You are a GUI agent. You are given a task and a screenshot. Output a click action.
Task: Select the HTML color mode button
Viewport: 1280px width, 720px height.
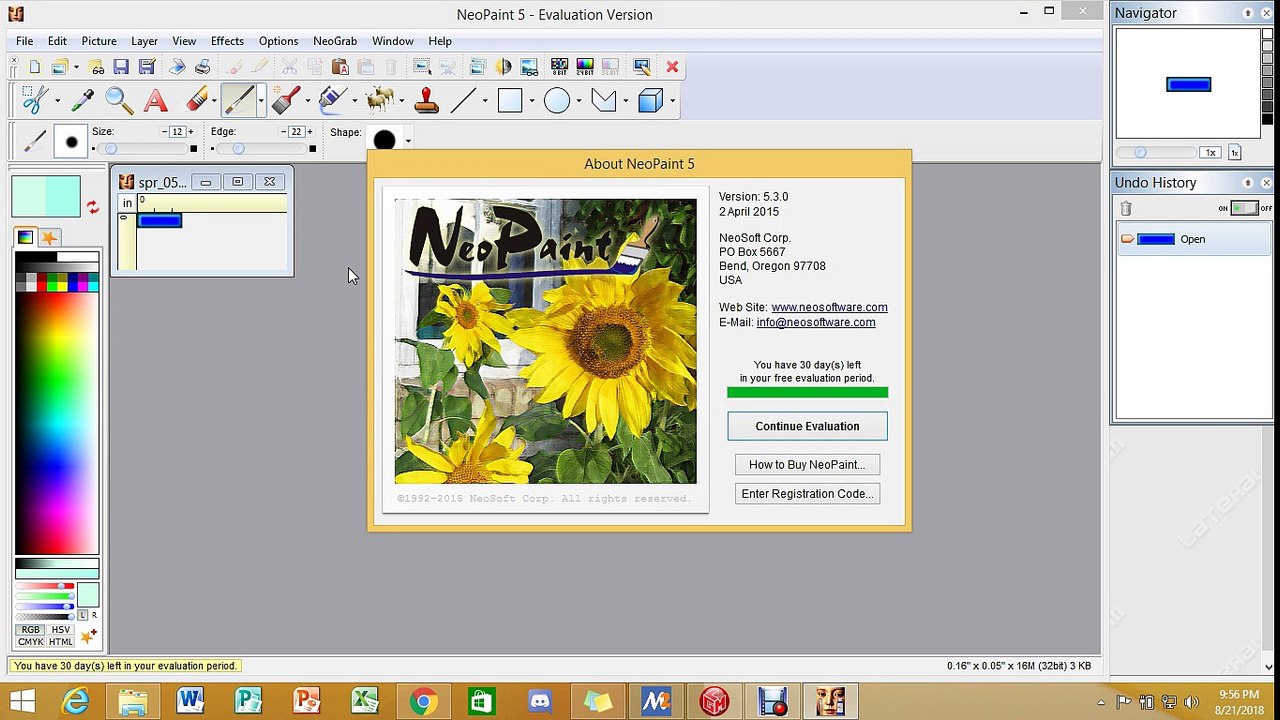click(x=61, y=642)
